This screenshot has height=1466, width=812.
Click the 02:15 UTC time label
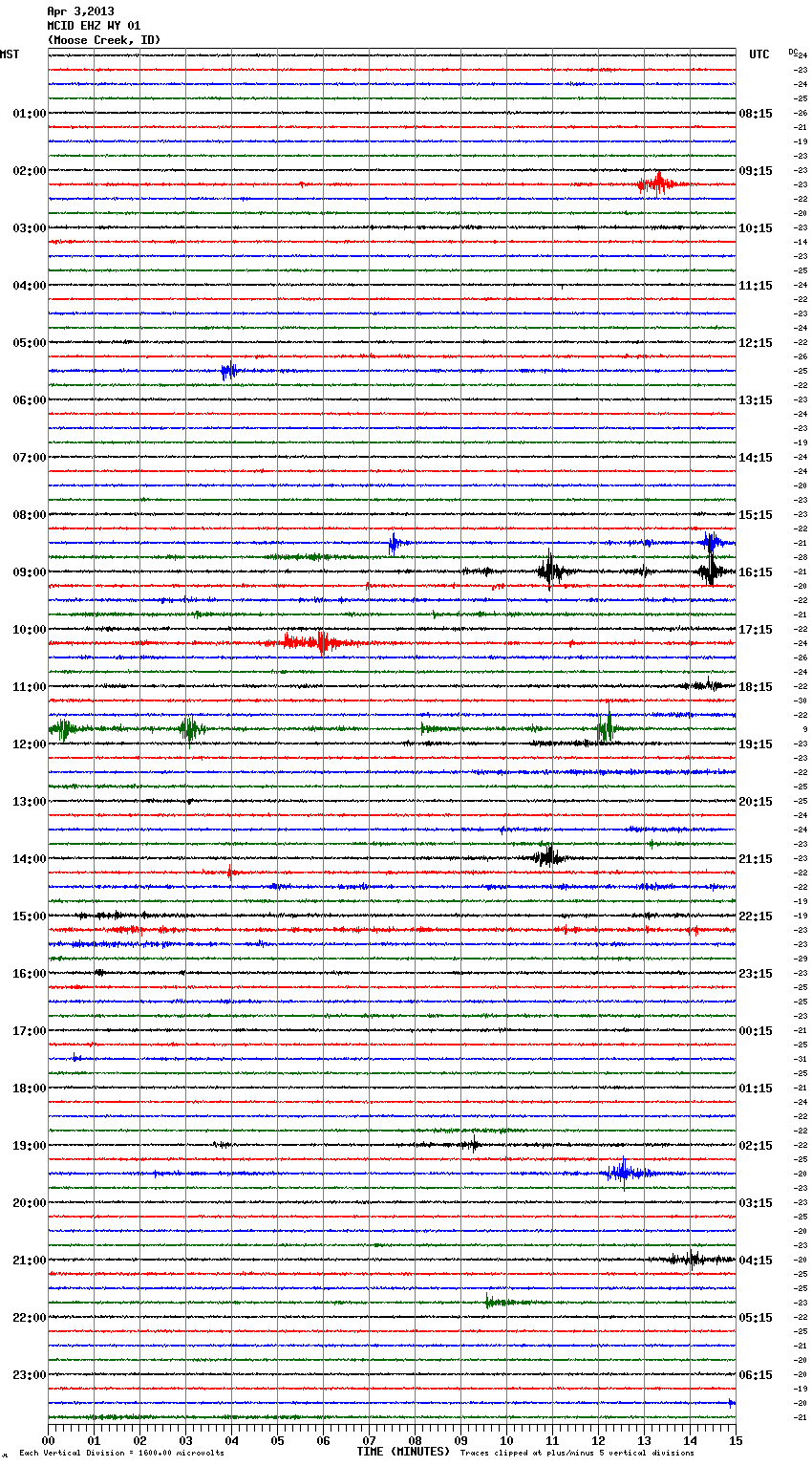pyautogui.click(x=756, y=1145)
